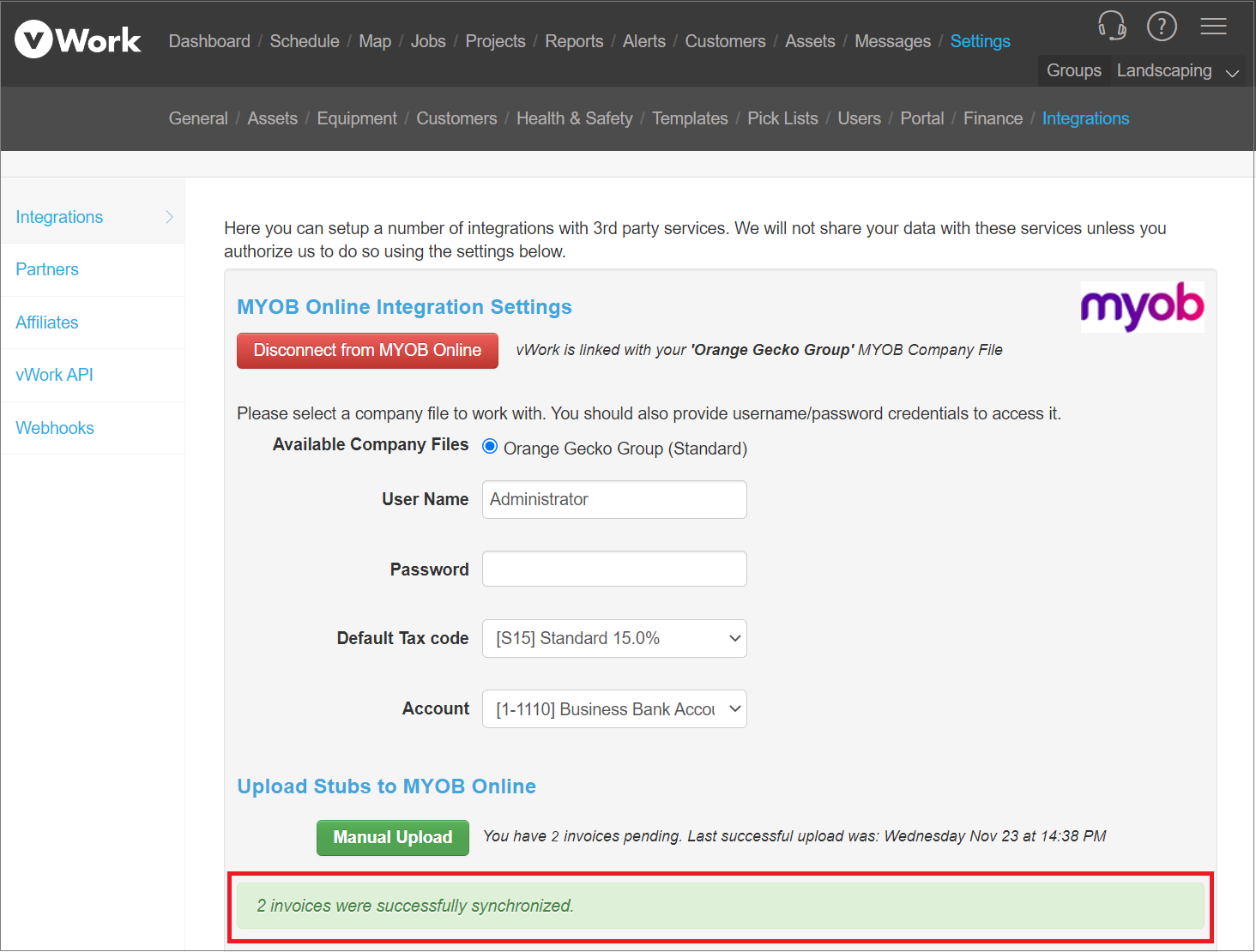The height and width of the screenshot is (952, 1256).
Task: Focus the User Name input field
Action: [x=614, y=499]
